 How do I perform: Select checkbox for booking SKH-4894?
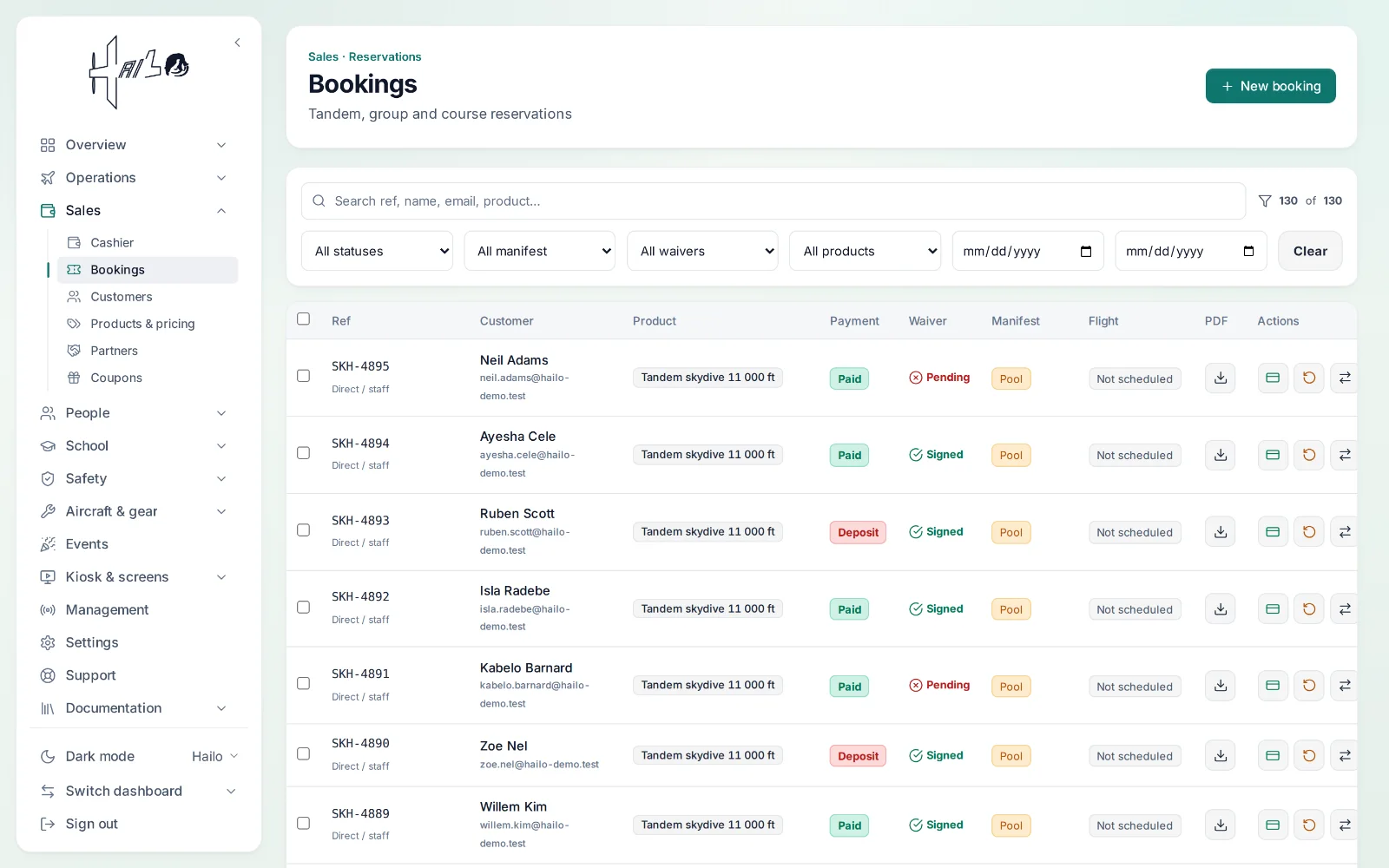click(303, 453)
